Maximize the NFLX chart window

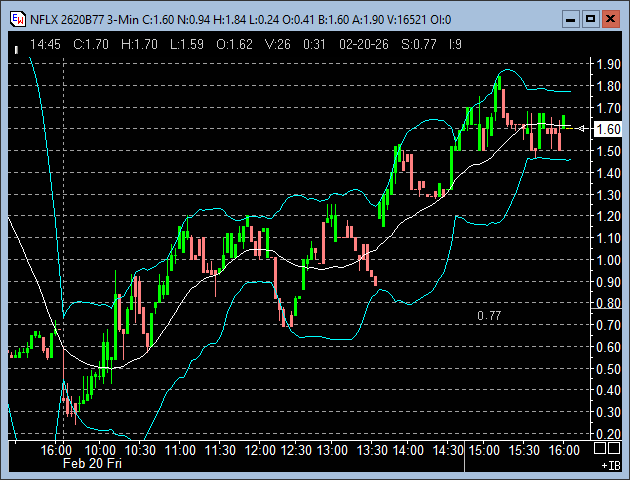tap(590, 19)
